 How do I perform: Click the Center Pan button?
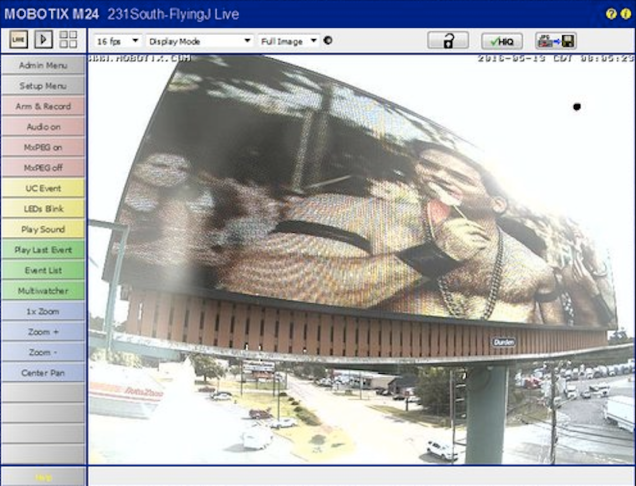pyautogui.click(x=44, y=373)
